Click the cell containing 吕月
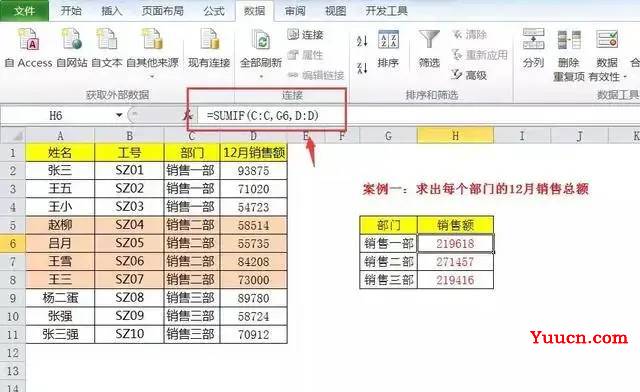Viewport: 640px width, 392px height. pos(60,244)
